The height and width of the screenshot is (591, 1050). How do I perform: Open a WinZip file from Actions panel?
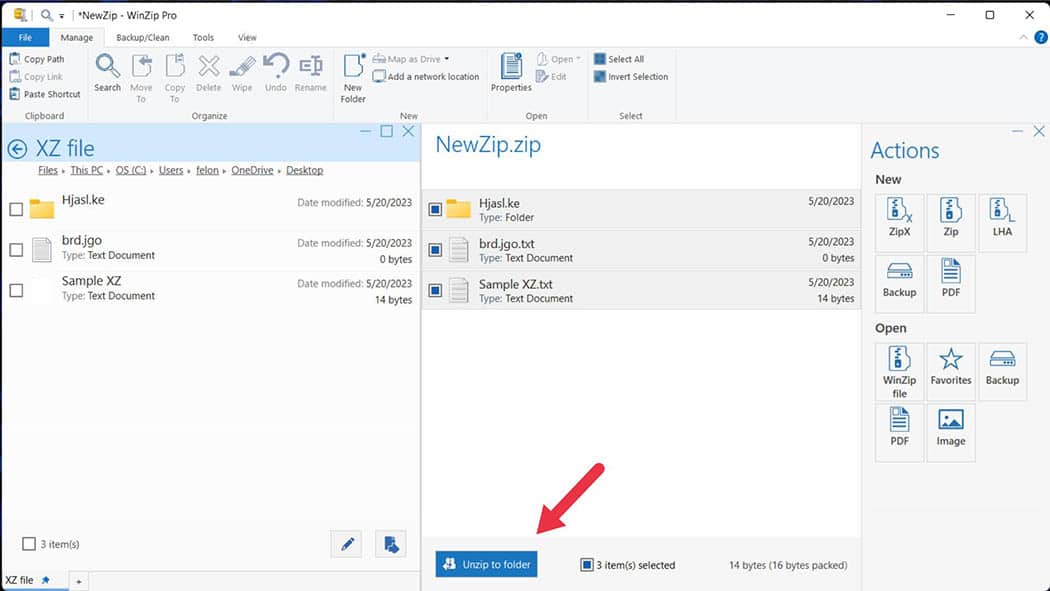tap(898, 371)
